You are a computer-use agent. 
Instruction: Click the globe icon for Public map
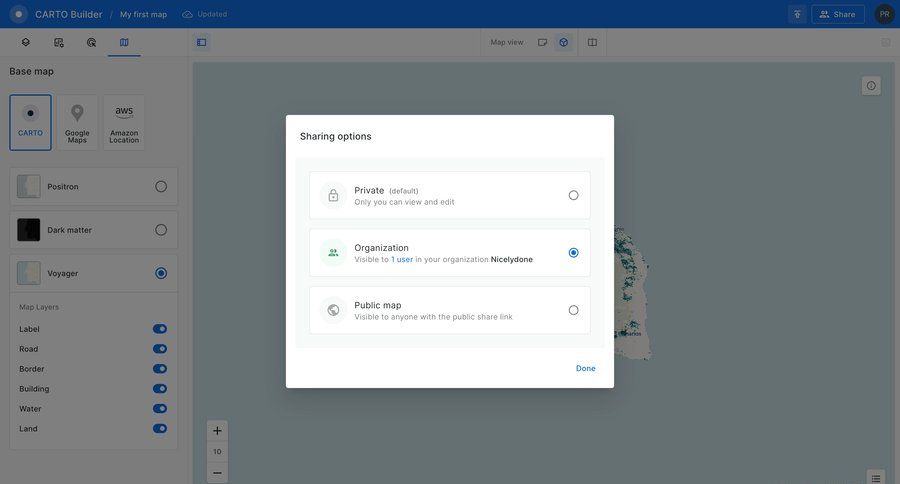(333, 310)
